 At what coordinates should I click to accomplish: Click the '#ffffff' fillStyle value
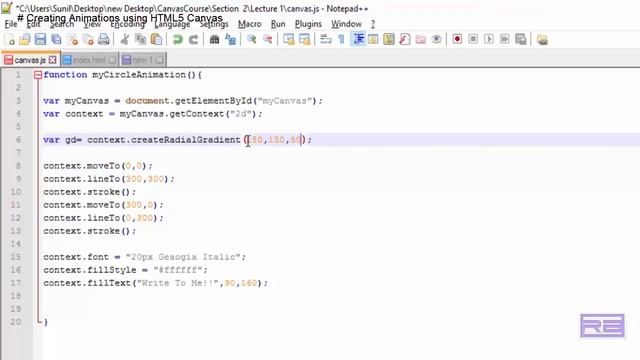click(x=178, y=270)
